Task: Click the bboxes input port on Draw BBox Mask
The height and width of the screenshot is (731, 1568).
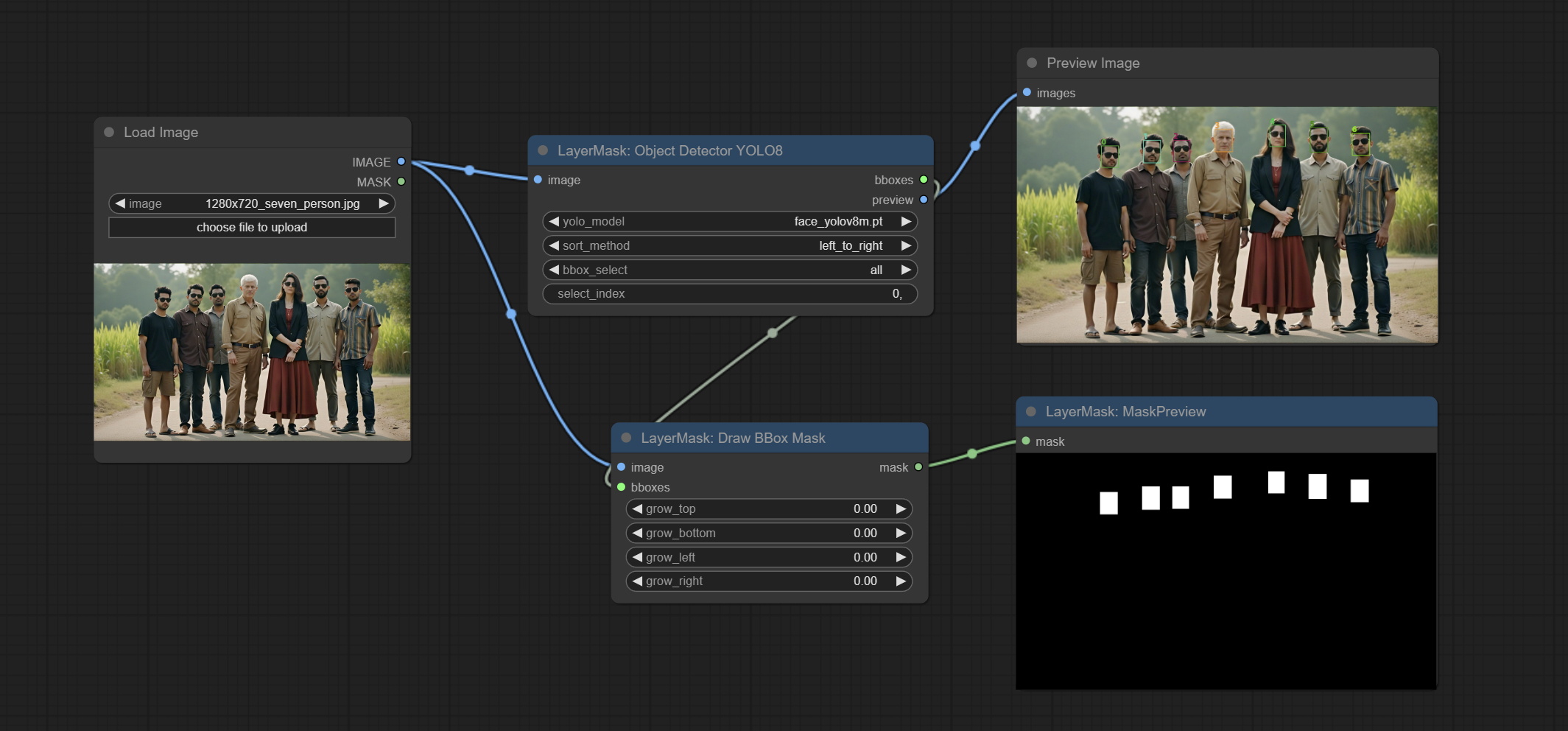Action: [x=622, y=487]
